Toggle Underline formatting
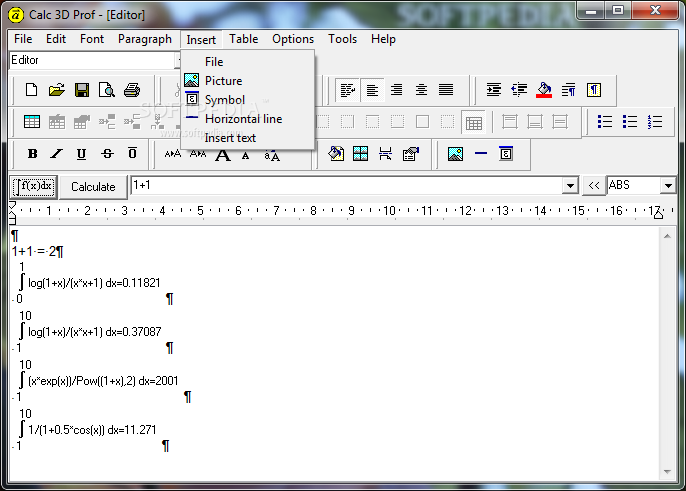Viewport: 686px width, 491px height. tap(81, 154)
